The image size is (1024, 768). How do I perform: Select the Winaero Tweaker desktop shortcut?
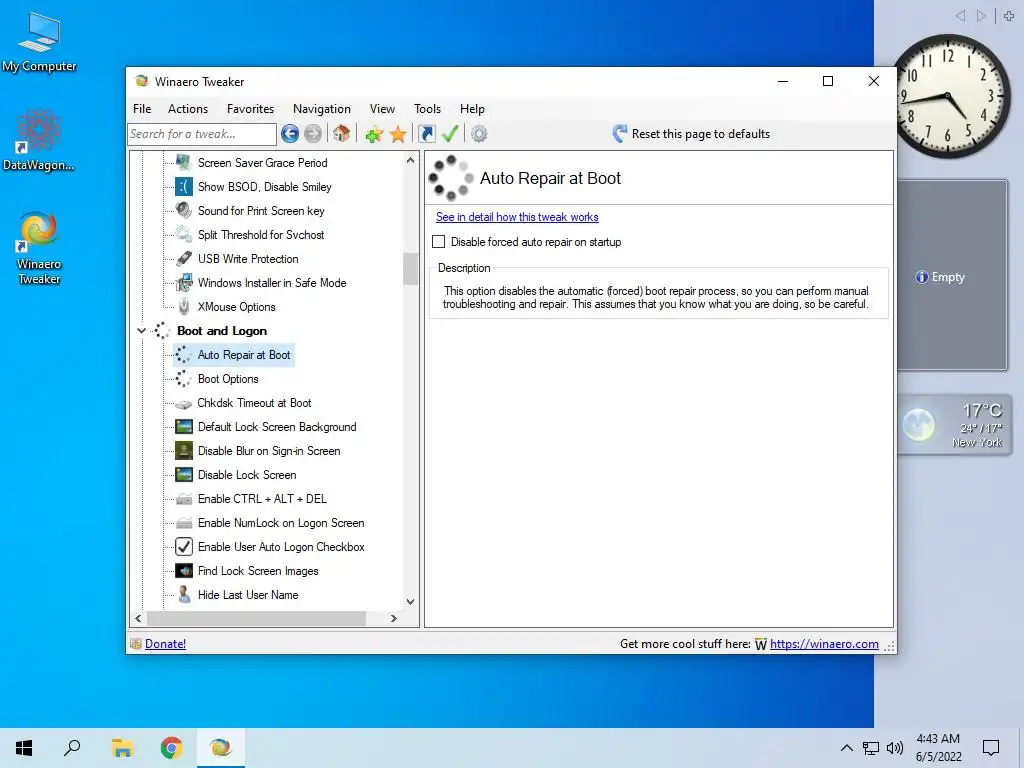(x=39, y=248)
